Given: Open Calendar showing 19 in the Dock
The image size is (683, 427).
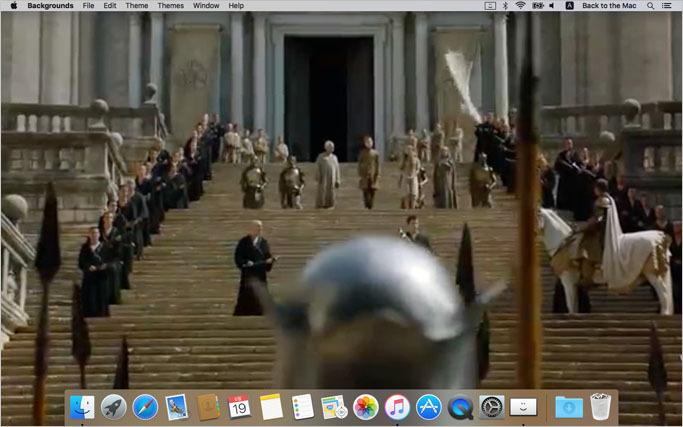Looking at the screenshot, I should 240,407.
